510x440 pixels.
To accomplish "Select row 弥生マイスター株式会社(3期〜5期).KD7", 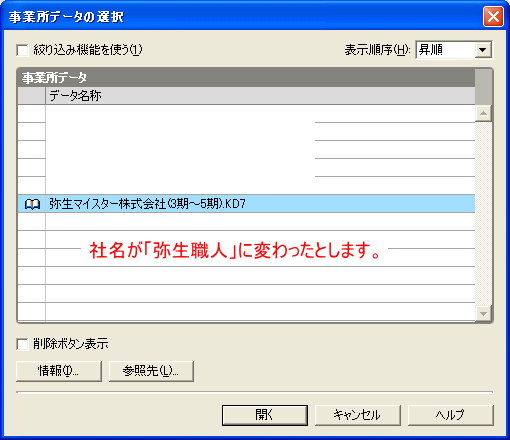I will pyautogui.click(x=246, y=204).
